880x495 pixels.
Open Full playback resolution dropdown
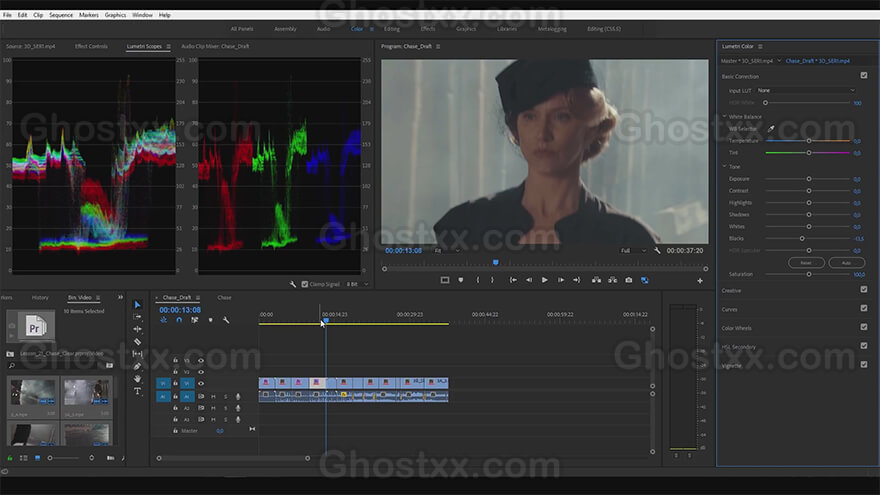tap(633, 251)
